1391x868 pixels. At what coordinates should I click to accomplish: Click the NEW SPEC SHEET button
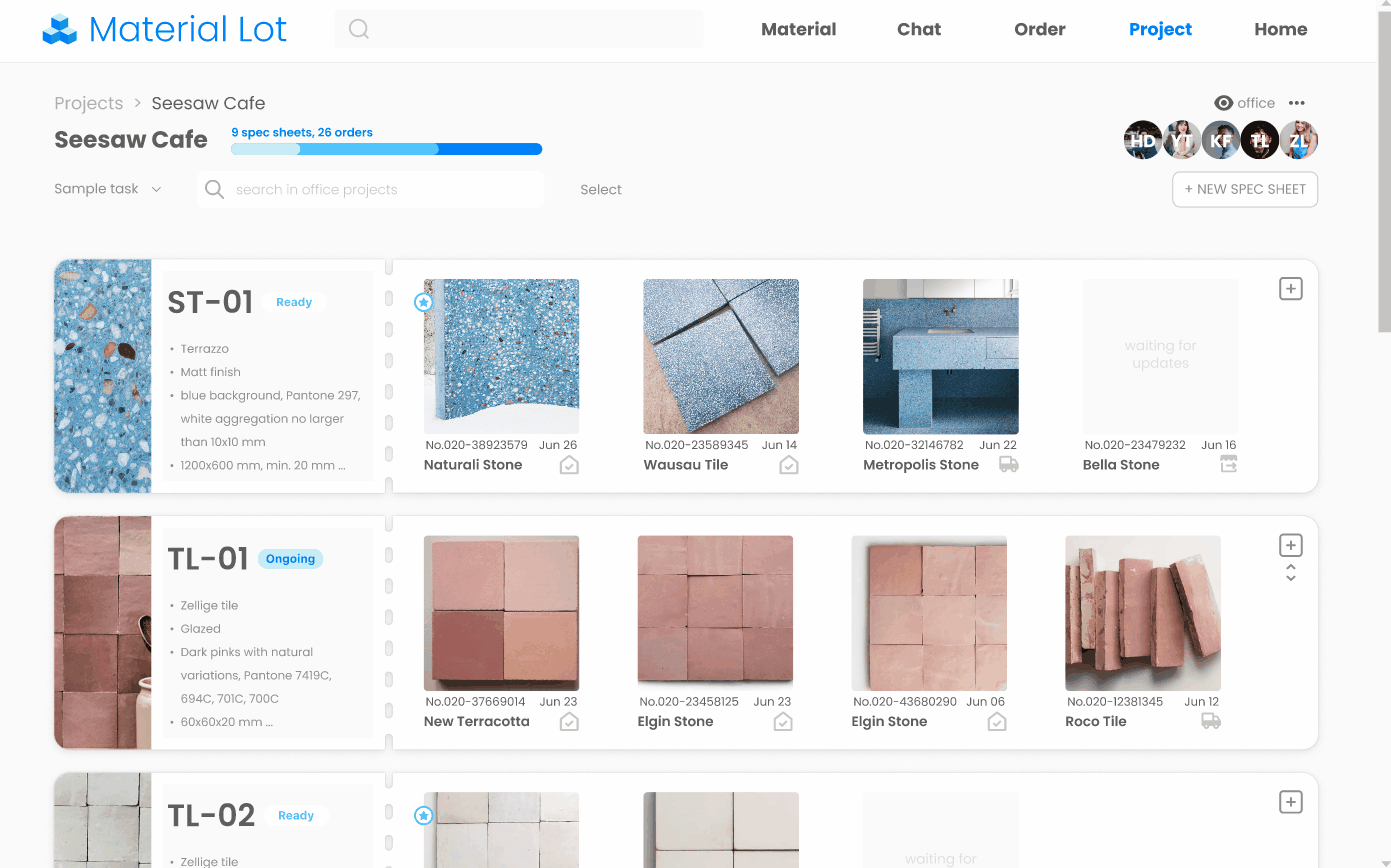(1245, 189)
